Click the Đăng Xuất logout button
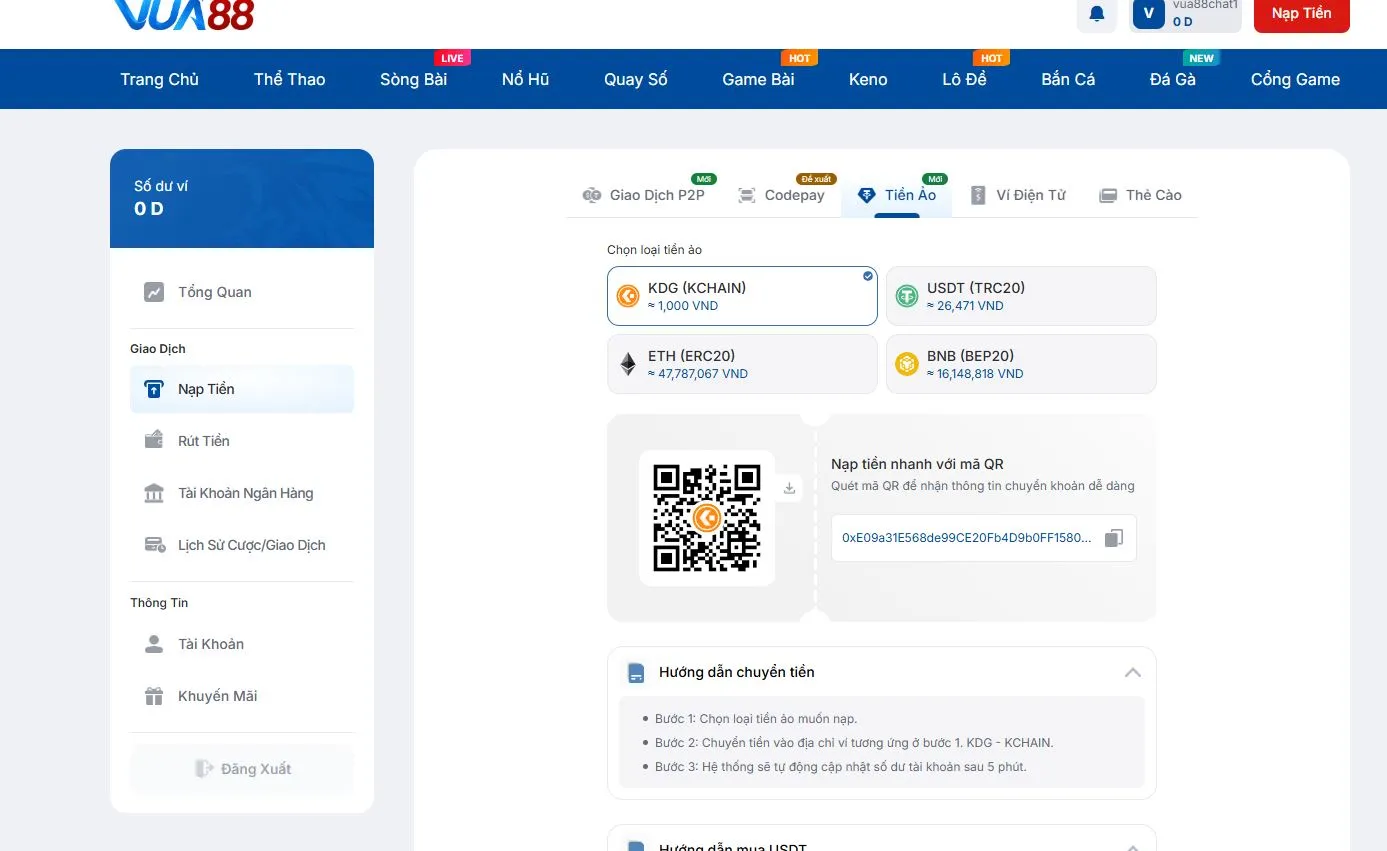Viewport: 1387px width, 851px height. click(x=242, y=769)
